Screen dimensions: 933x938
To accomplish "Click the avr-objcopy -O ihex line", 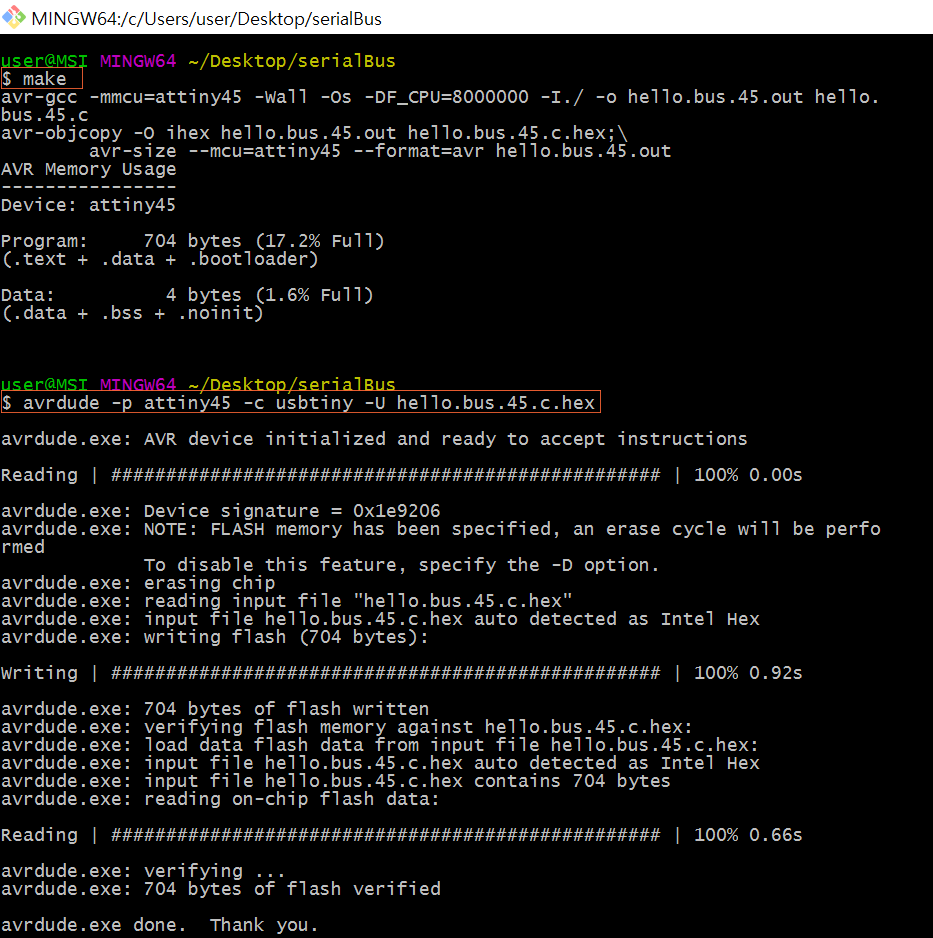I will [x=314, y=133].
